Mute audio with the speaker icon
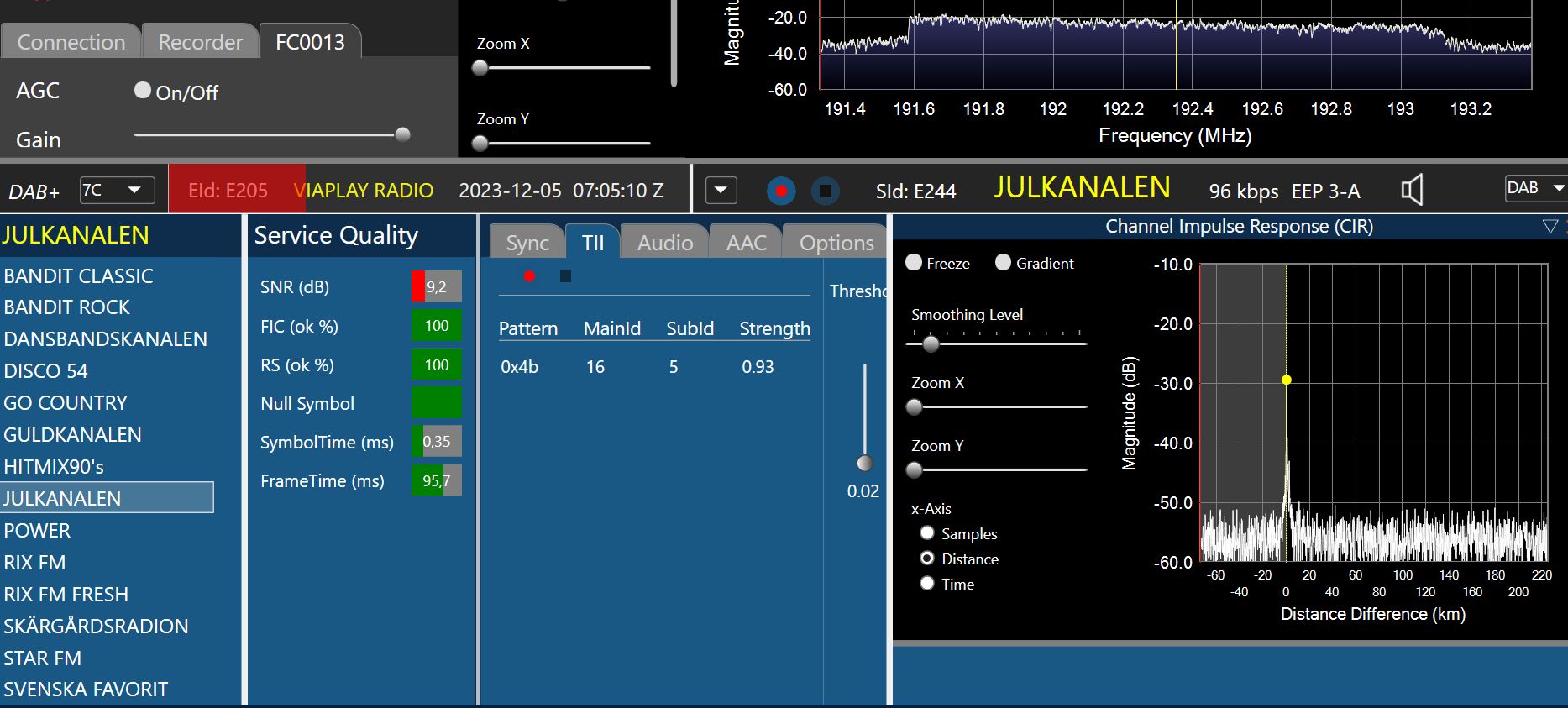 click(x=1412, y=191)
